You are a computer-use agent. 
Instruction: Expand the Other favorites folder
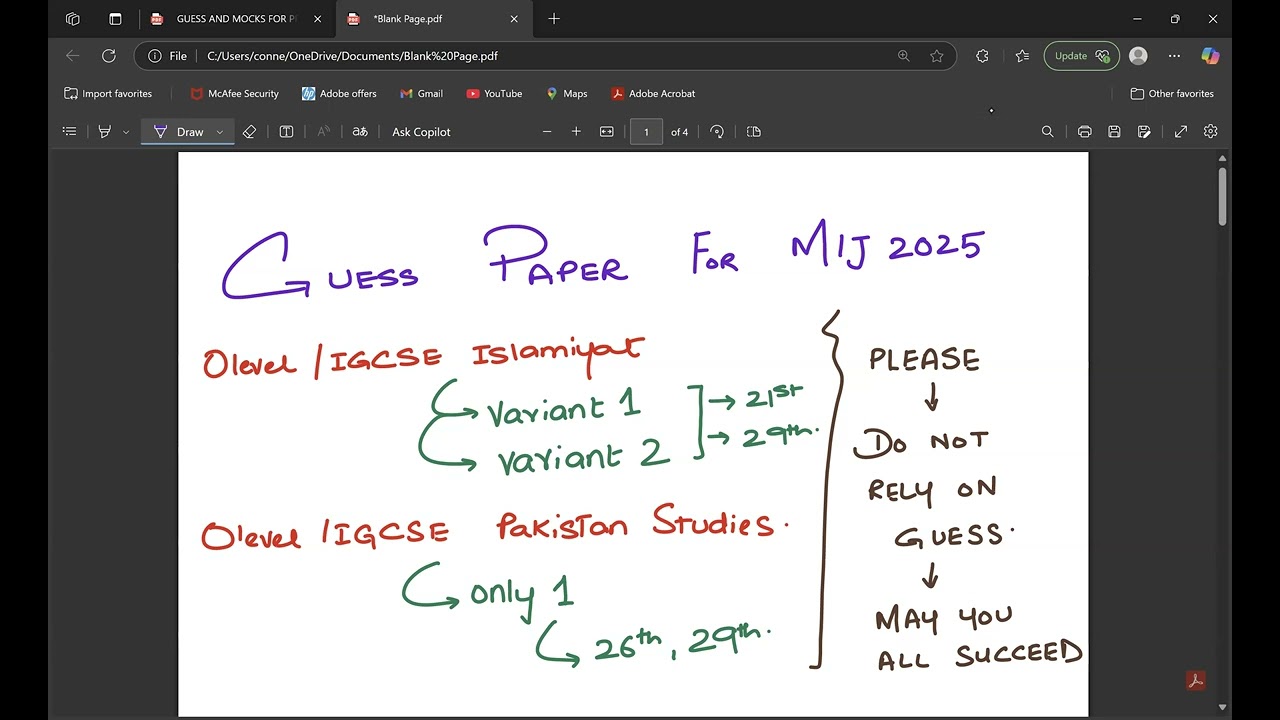[1172, 93]
